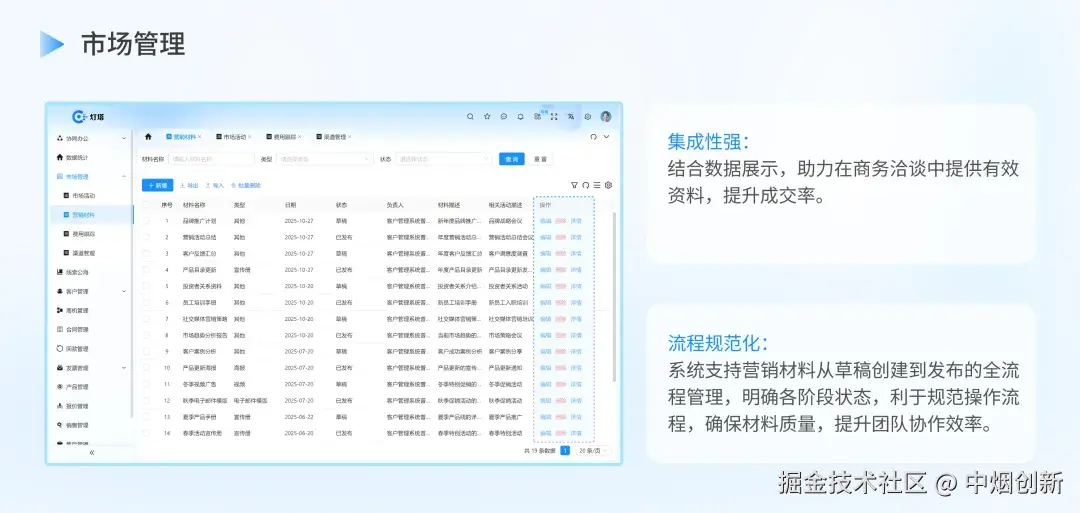This screenshot has width=1080, height=513.
Task: Check the row 8 市场趋势分析报告 checkbox
Action: pyautogui.click(x=146, y=335)
